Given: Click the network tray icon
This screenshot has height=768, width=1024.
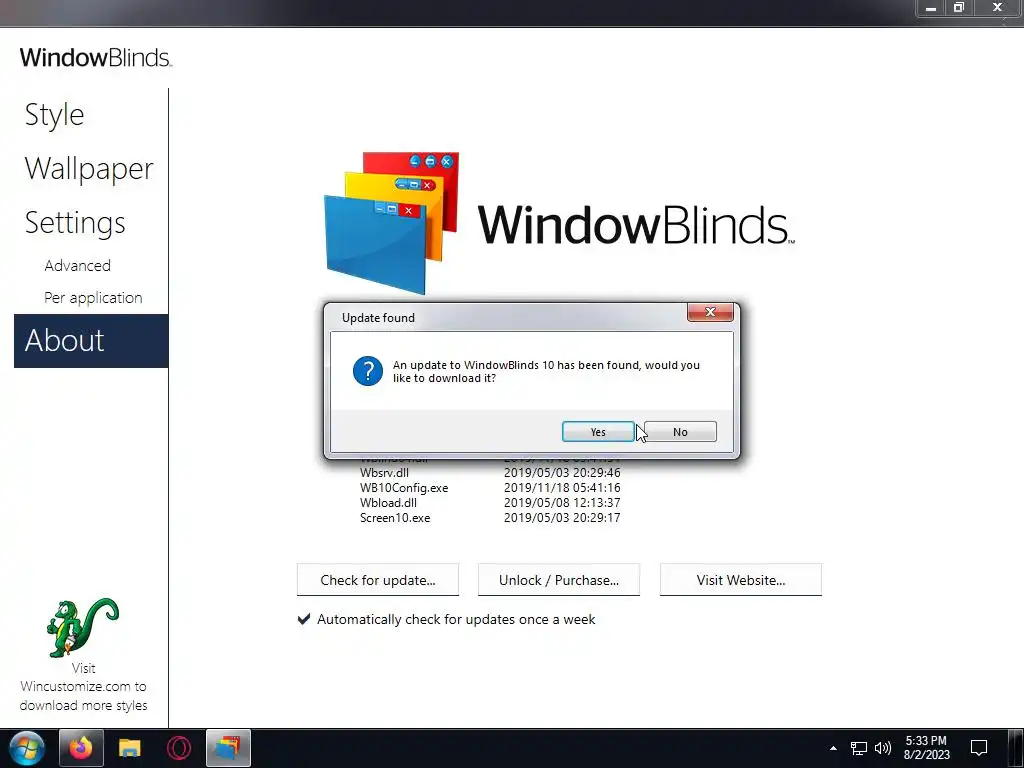Looking at the screenshot, I should coord(859,748).
